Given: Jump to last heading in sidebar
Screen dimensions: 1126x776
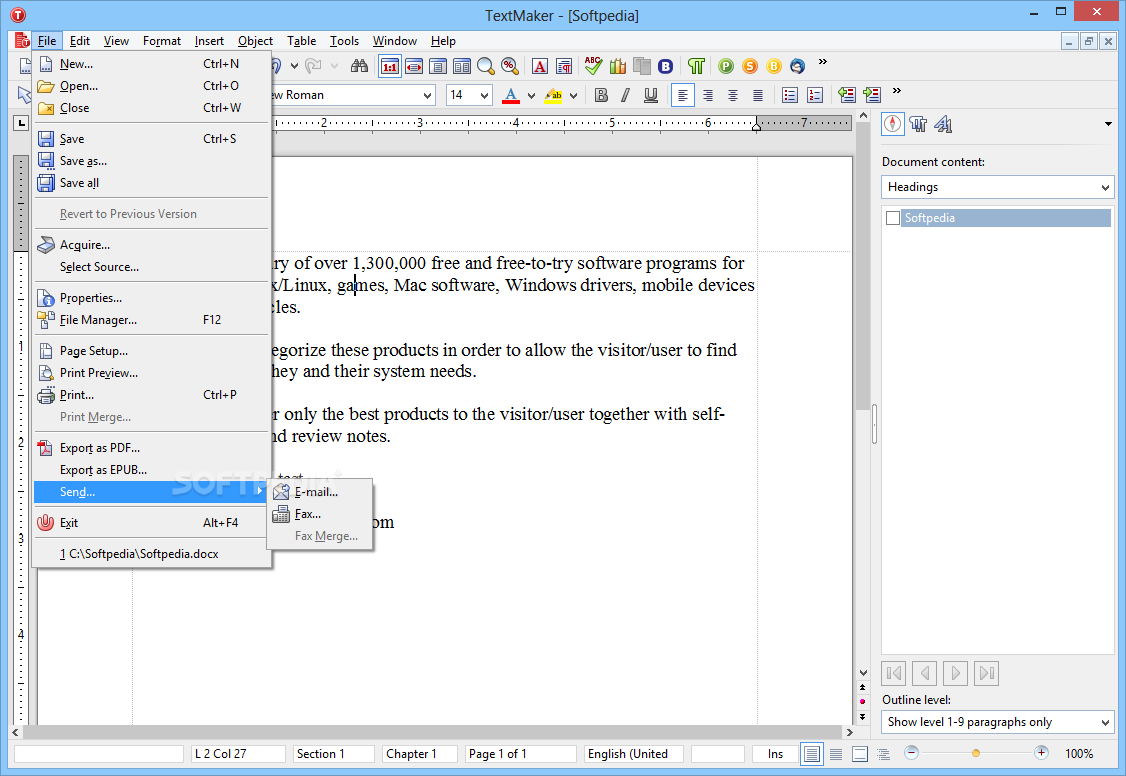Looking at the screenshot, I should point(987,673).
